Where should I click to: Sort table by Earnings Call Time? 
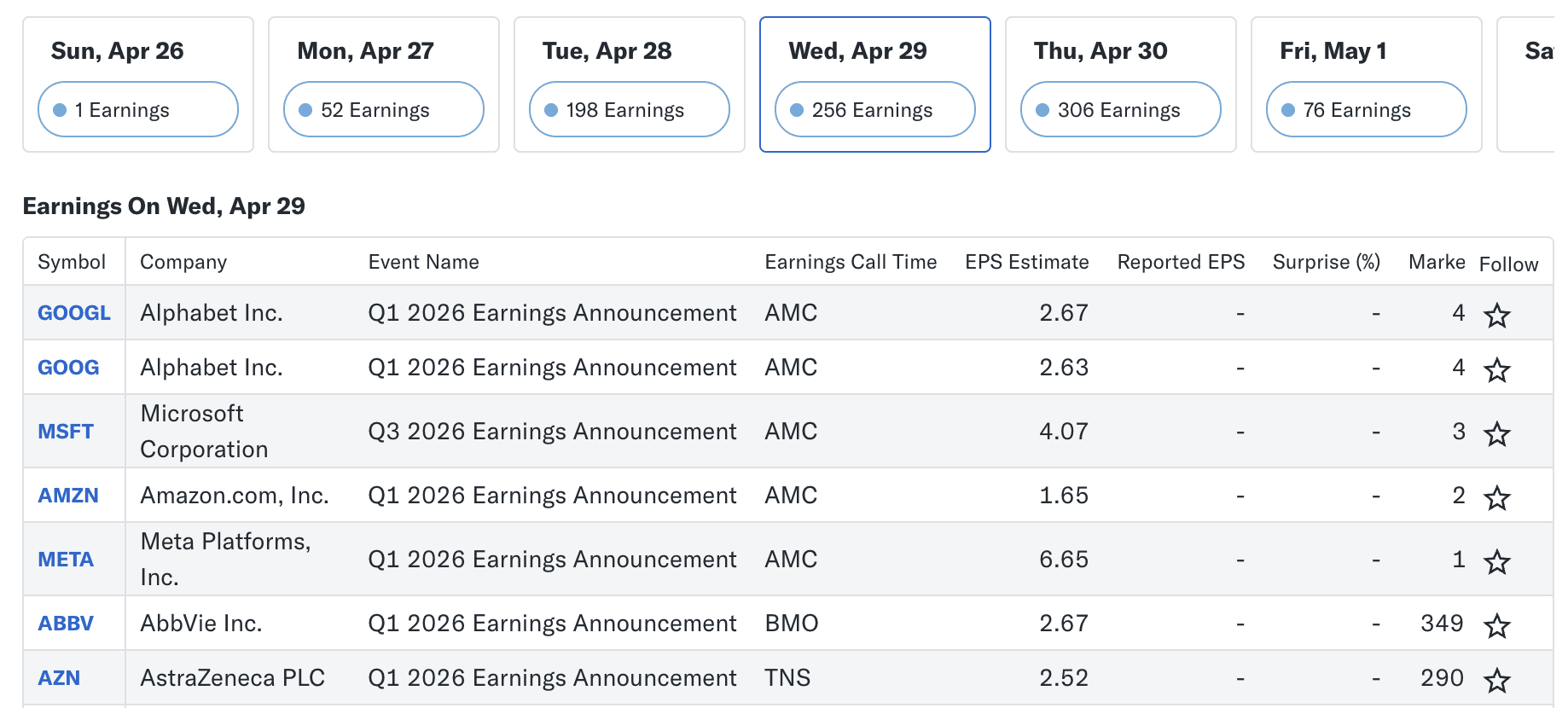pos(851,262)
